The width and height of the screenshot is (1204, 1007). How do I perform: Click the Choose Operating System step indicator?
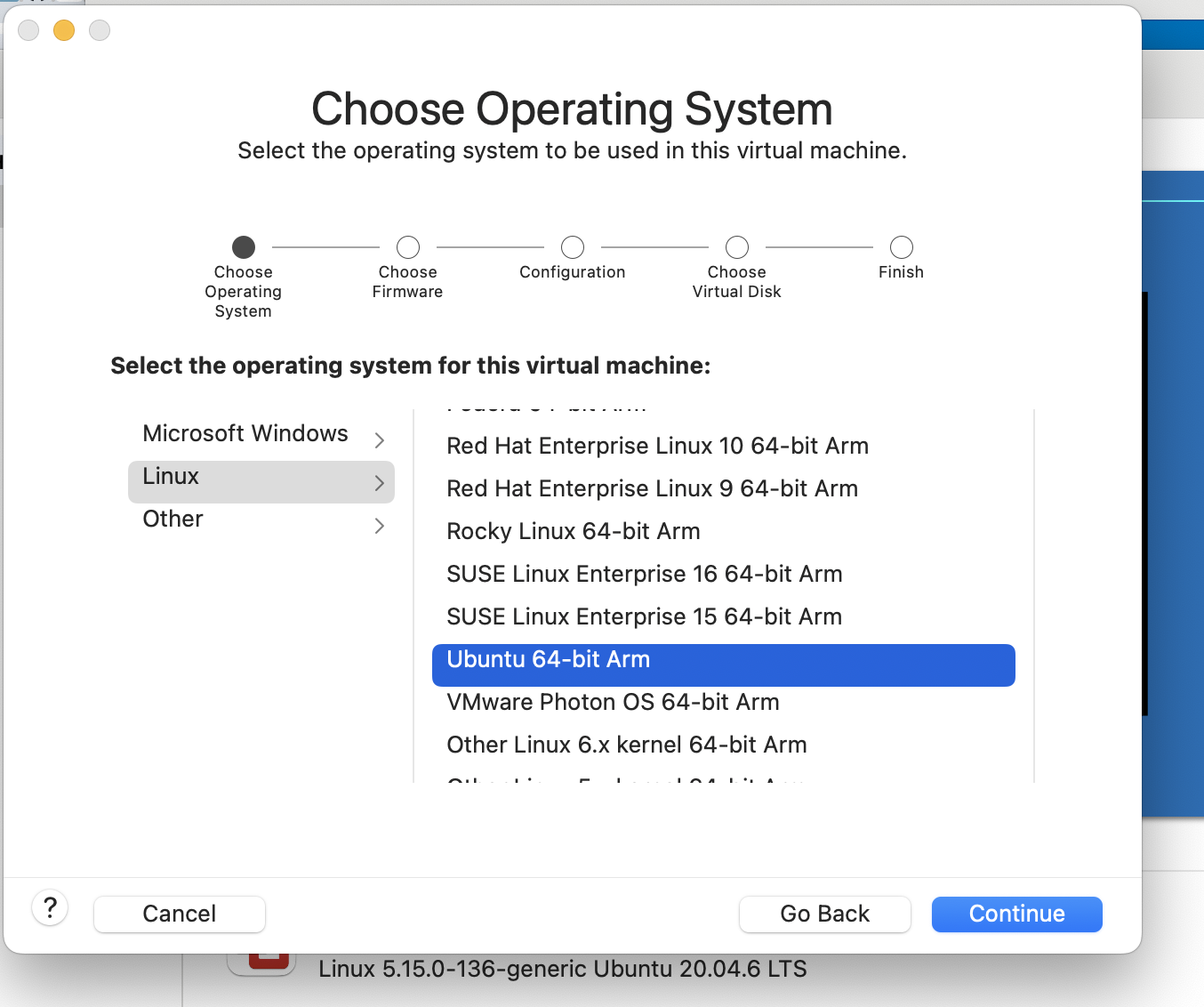click(x=244, y=247)
